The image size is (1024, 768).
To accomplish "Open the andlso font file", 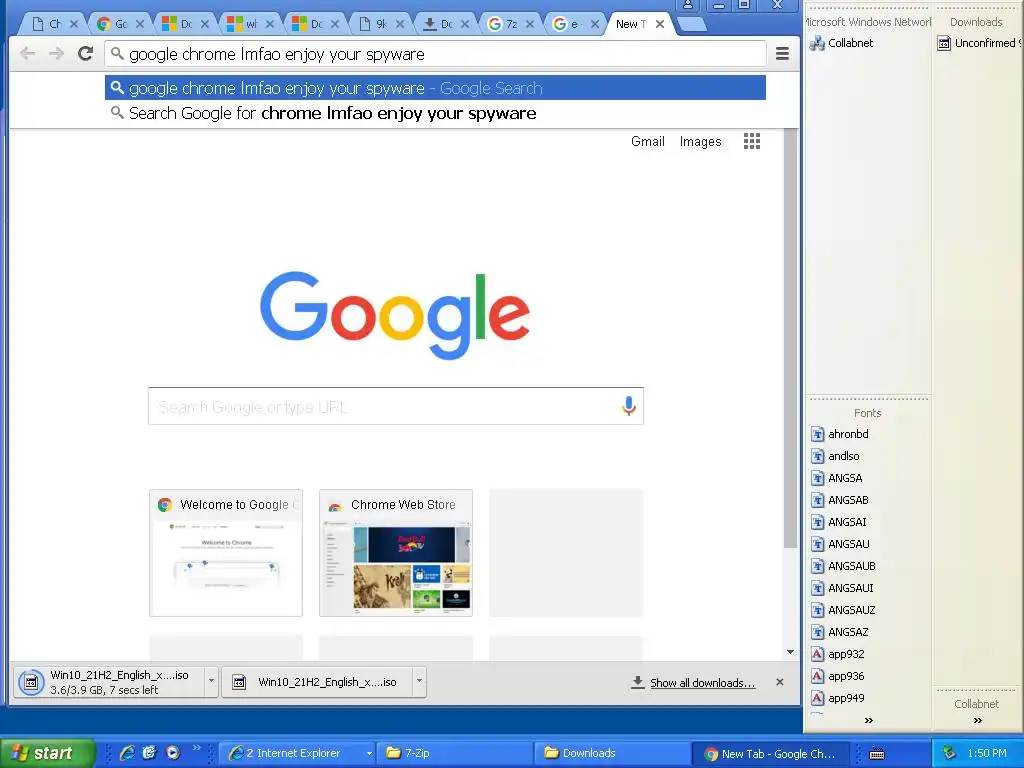I will point(835,456).
